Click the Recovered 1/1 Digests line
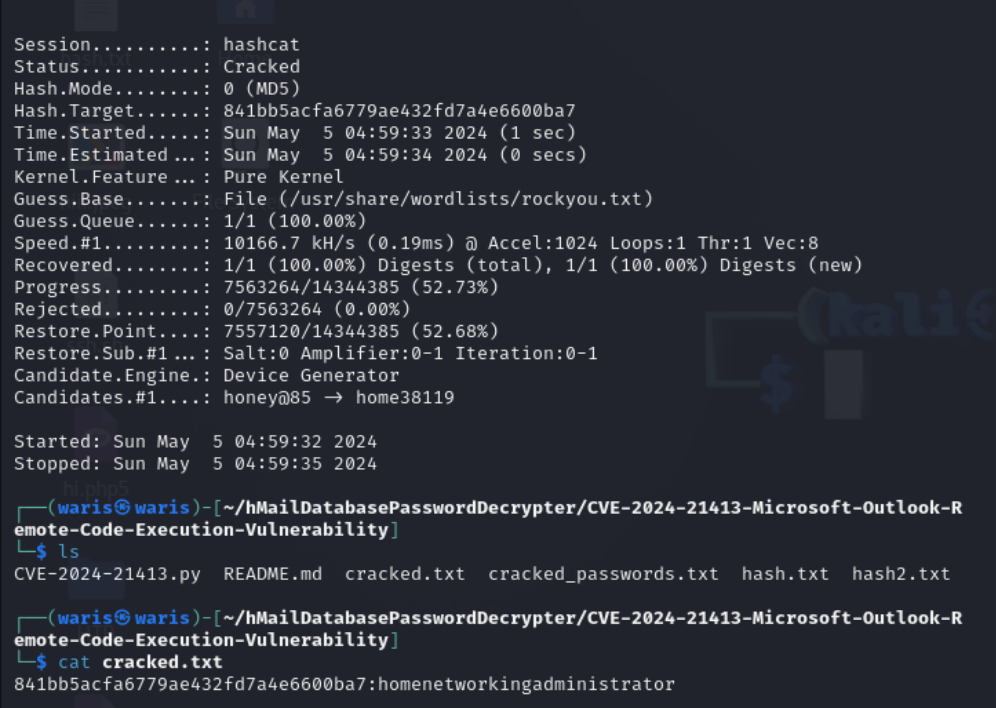Image resolution: width=996 pixels, height=708 pixels. coord(438,265)
